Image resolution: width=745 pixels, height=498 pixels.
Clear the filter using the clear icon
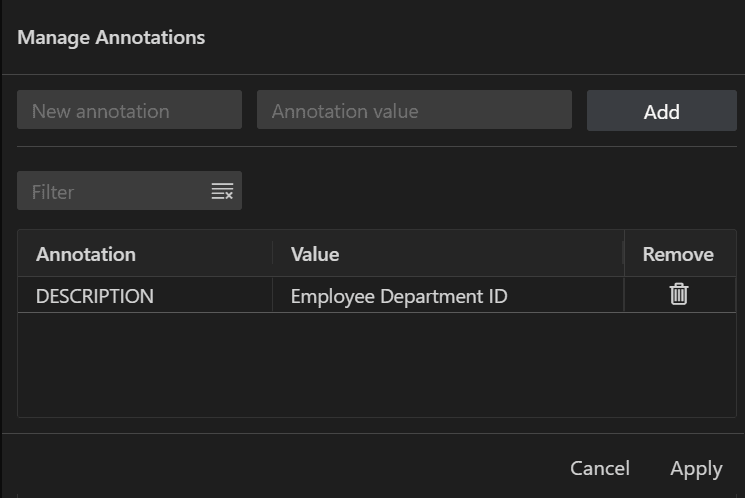[222, 191]
